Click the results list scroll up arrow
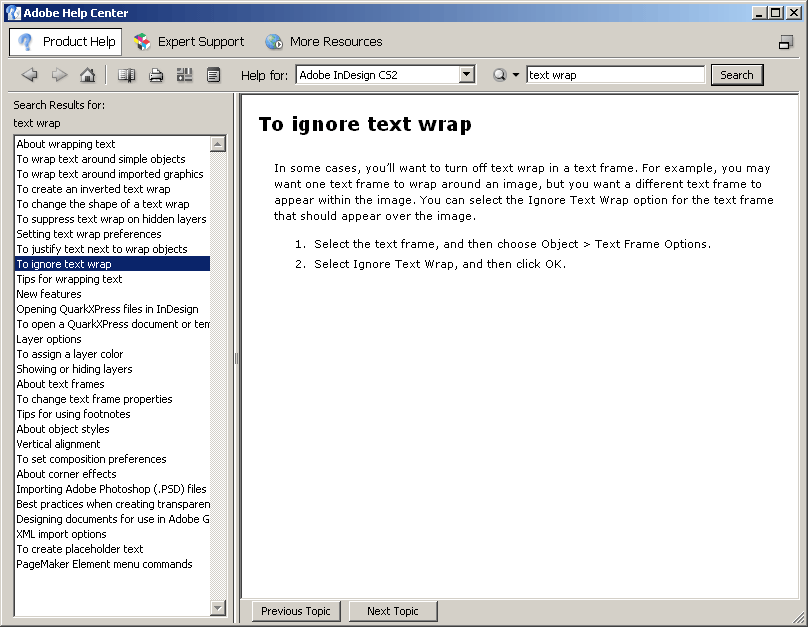 (x=218, y=144)
